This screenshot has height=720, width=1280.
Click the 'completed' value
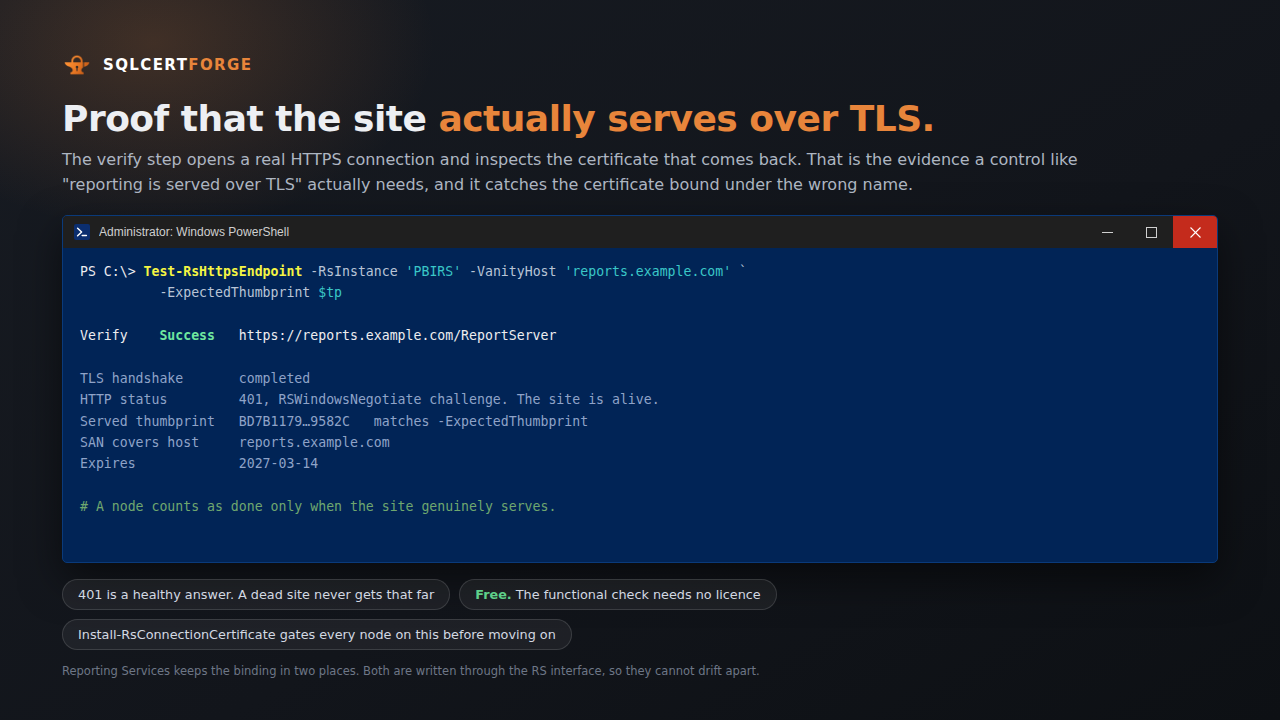tap(274, 378)
